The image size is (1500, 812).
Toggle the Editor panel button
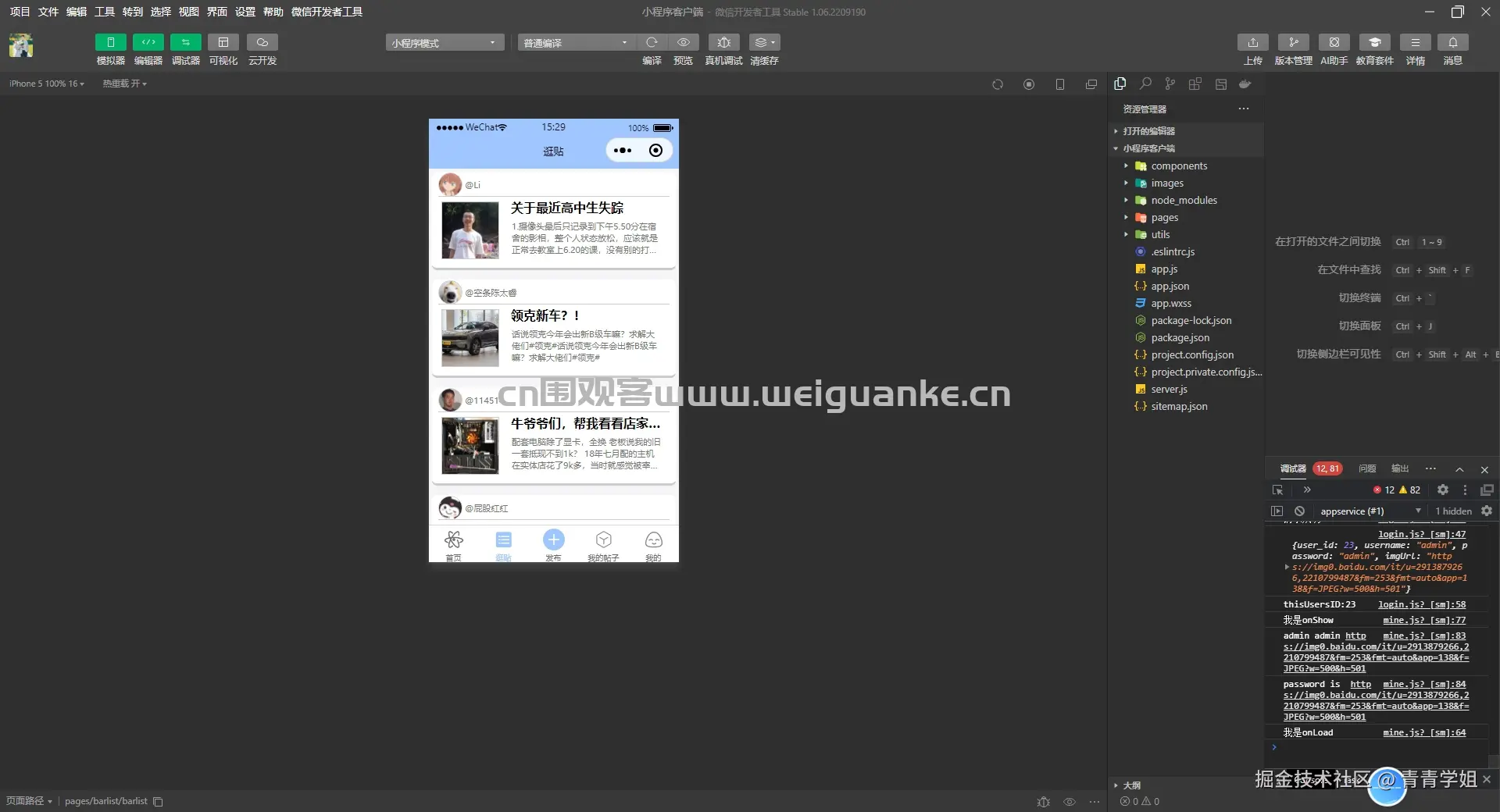click(148, 42)
